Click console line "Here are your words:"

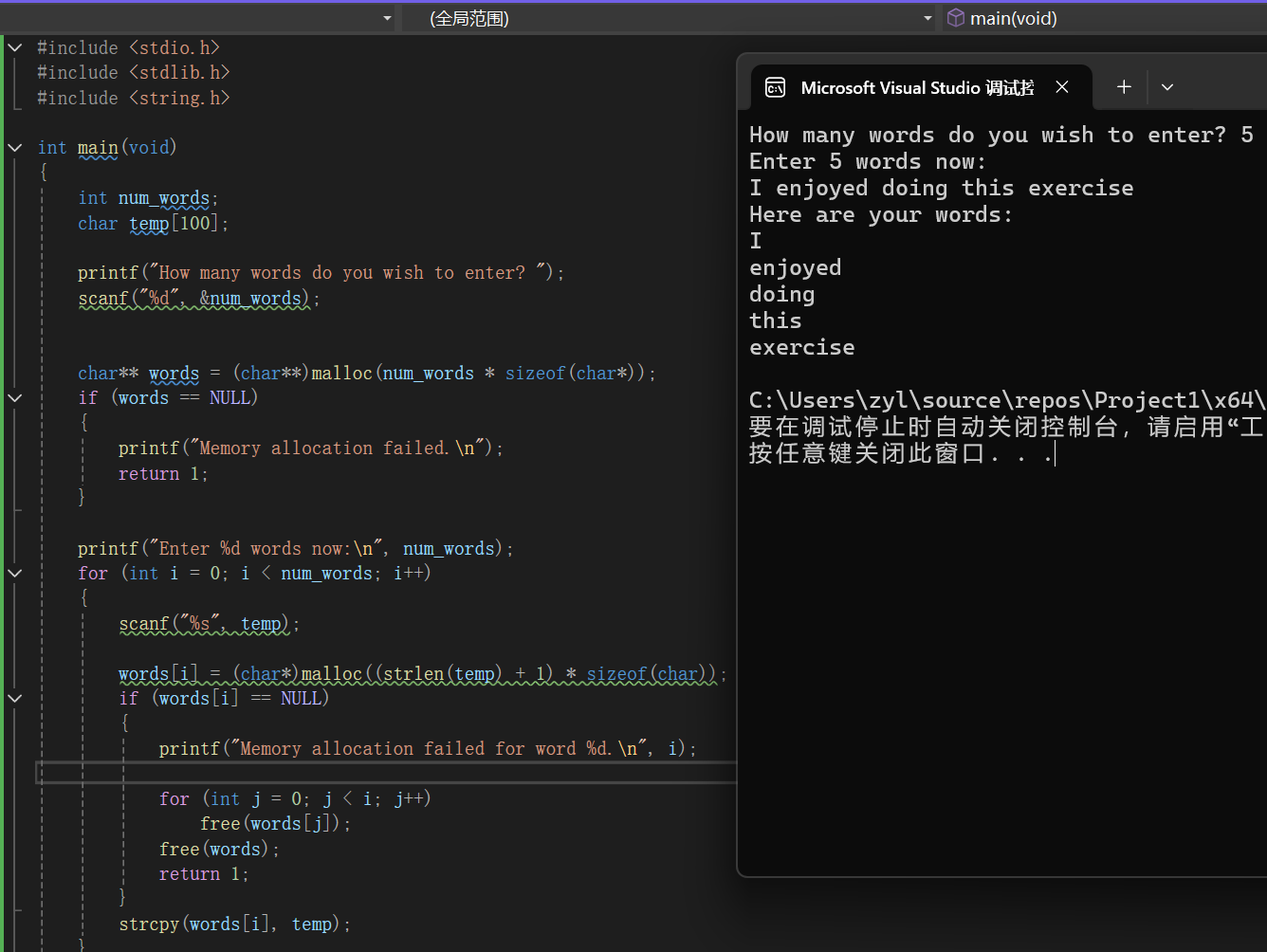tap(881, 215)
